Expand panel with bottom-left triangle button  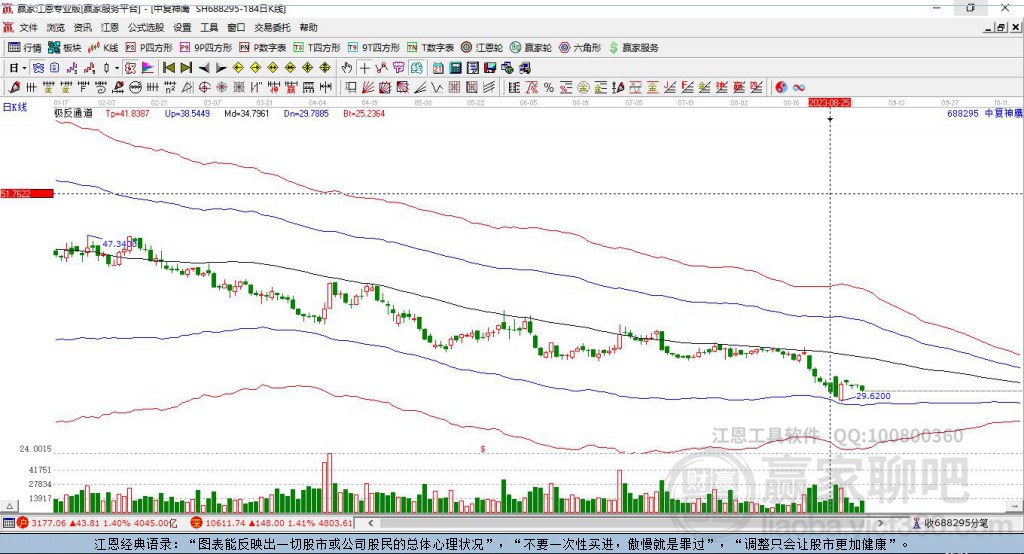9,506
